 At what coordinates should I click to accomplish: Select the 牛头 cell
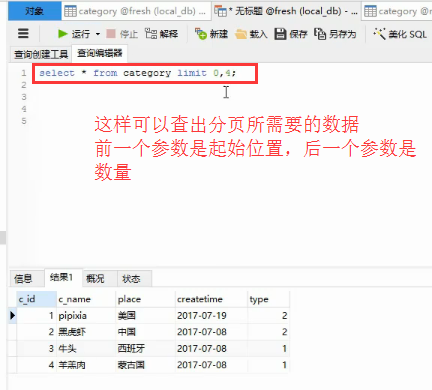tap(86, 348)
